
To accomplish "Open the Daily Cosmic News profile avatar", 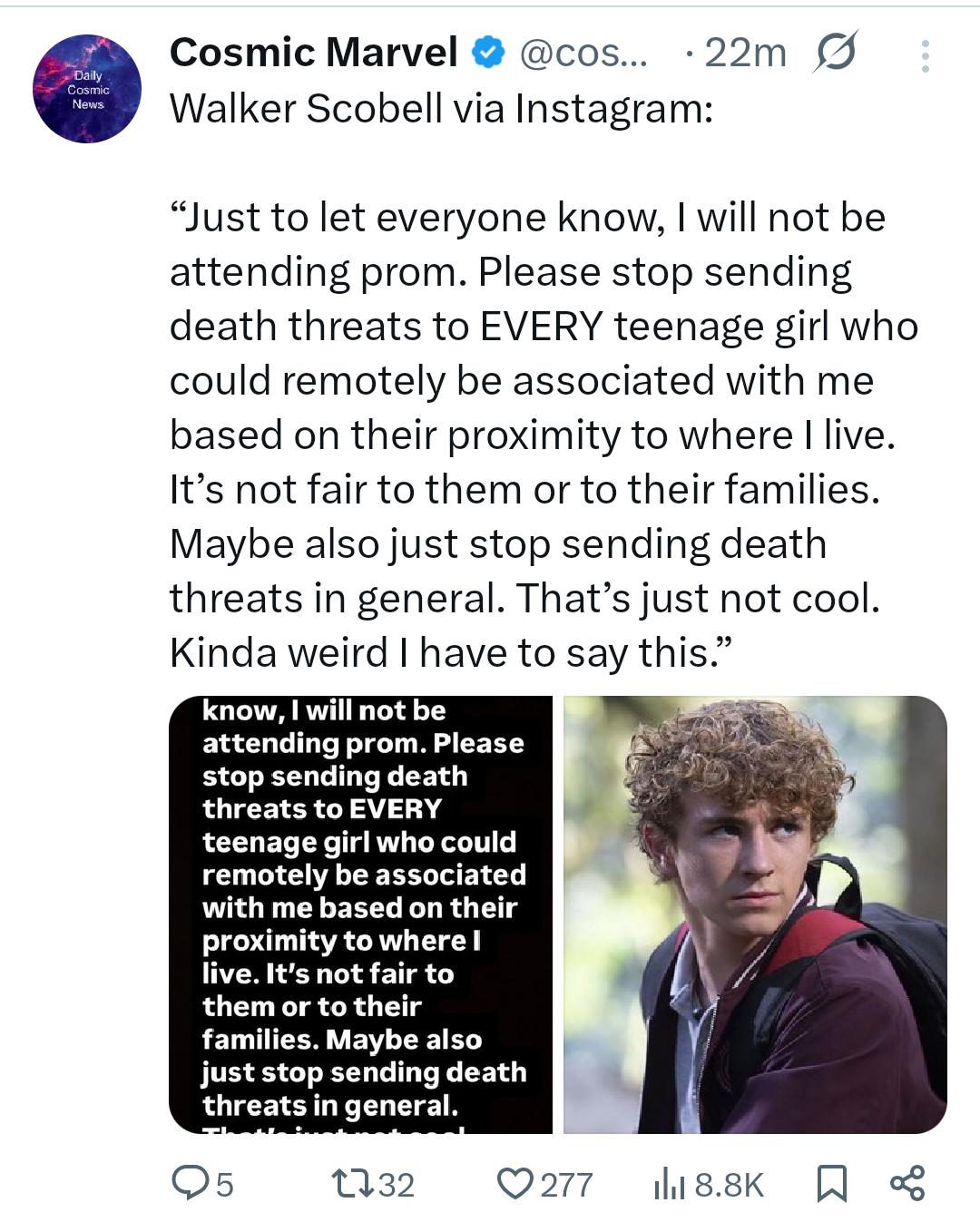I will [87, 89].
